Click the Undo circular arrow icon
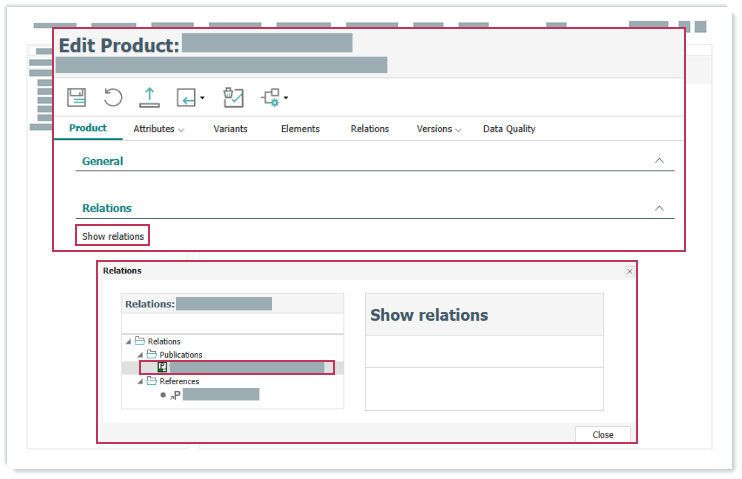The height and width of the screenshot is (479, 742). 113,97
